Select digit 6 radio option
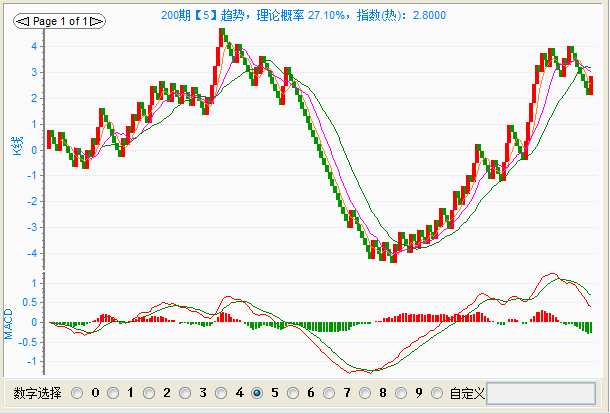 pos(293,394)
